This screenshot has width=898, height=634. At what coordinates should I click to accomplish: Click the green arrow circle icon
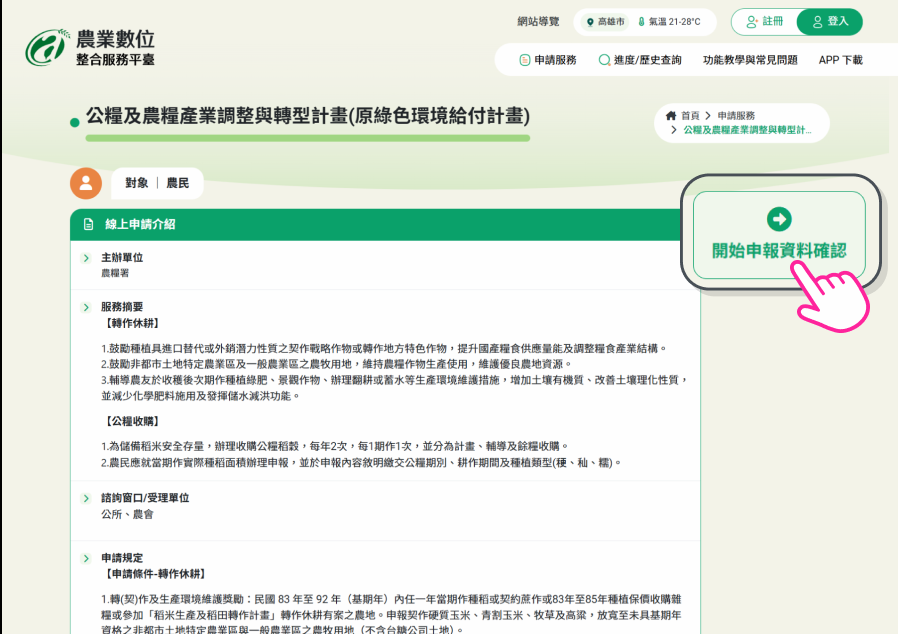click(x=779, y=219)
